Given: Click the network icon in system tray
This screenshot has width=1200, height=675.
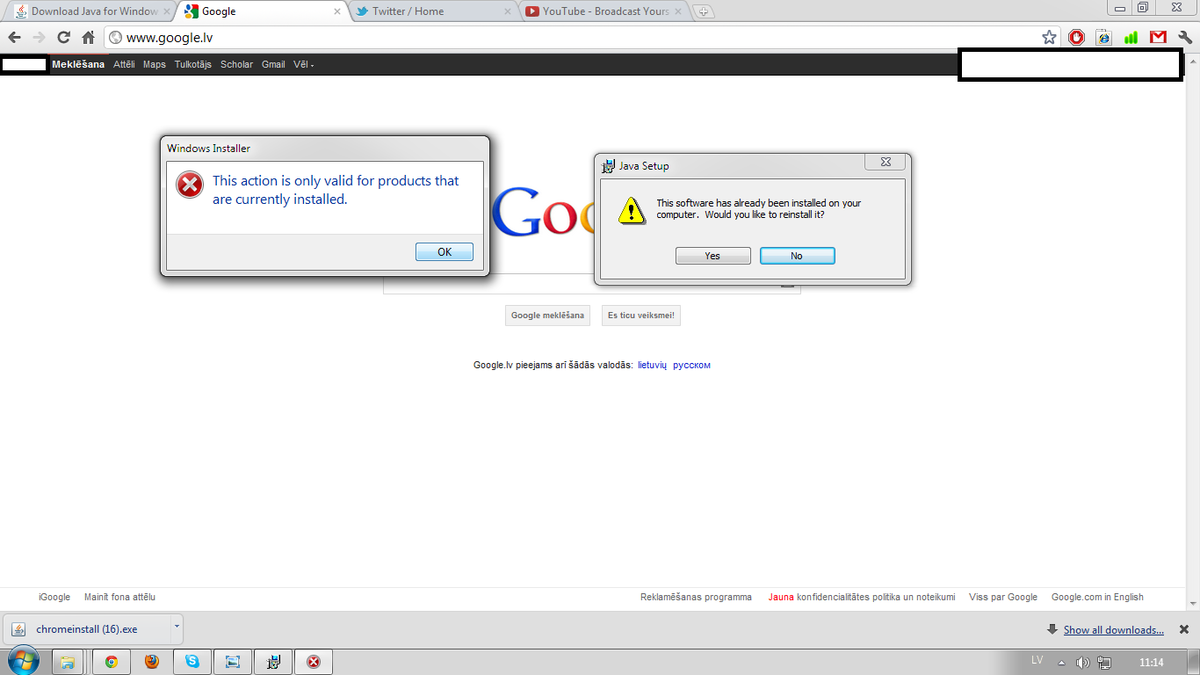Looking at the screenshot, I should (1104, 662).
